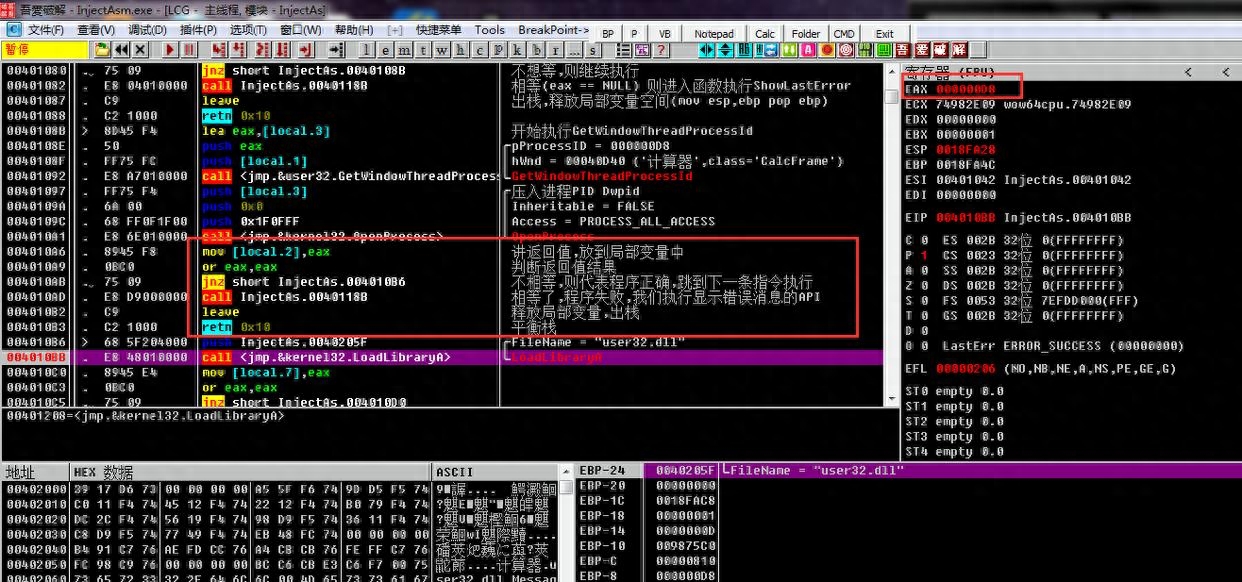Show CPU window with 'c' button
The height and width of the screenshot is (582, 1242).
[480, 49]
